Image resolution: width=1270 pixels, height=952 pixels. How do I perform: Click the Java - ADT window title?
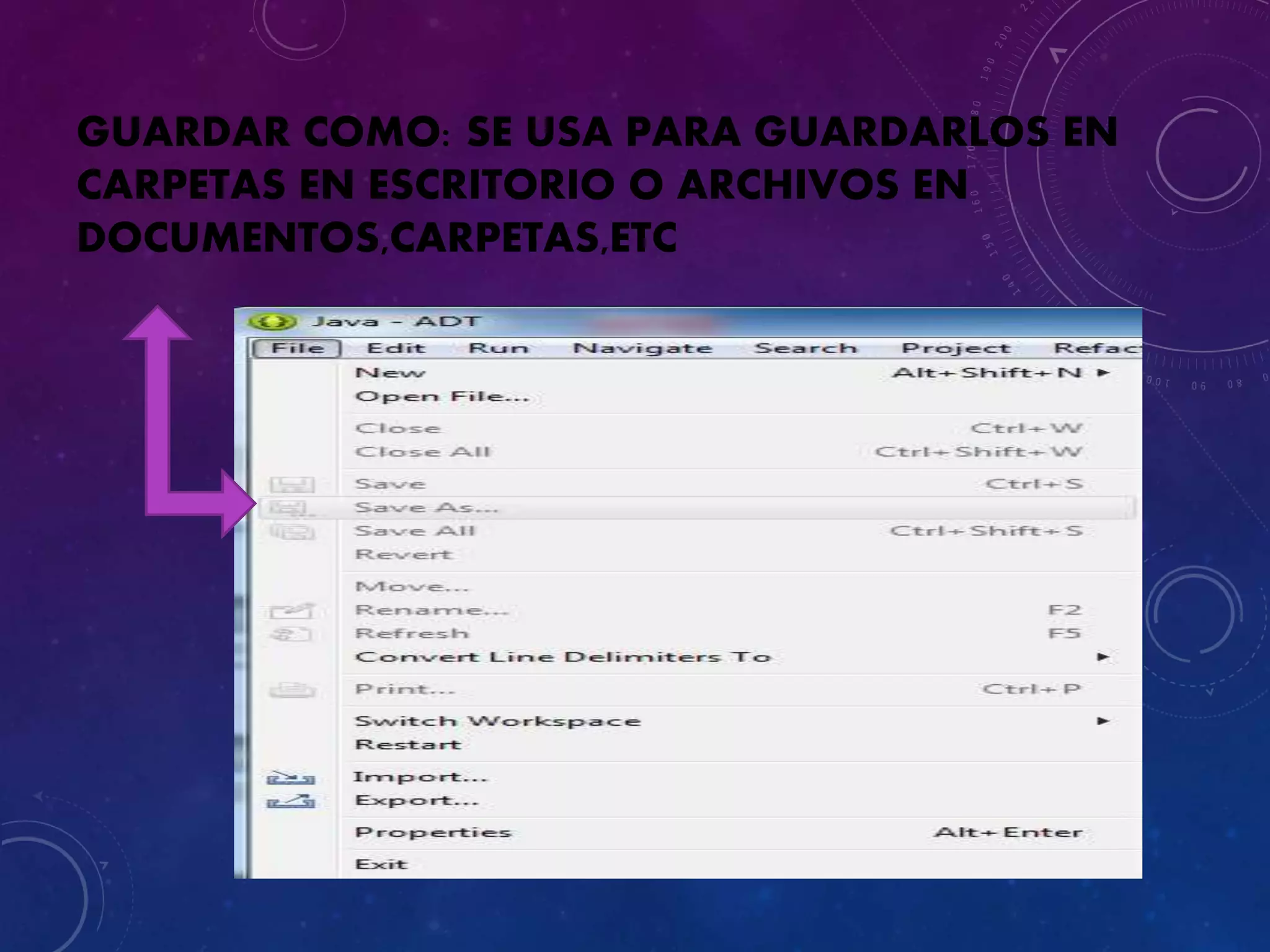[x=397, y=322]
